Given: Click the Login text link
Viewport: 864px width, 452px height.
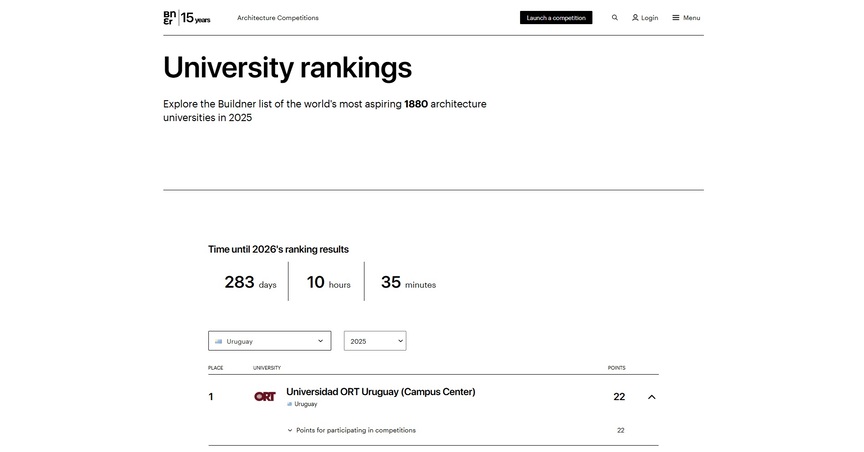Looking at the screenshot, I should (650, 18).
